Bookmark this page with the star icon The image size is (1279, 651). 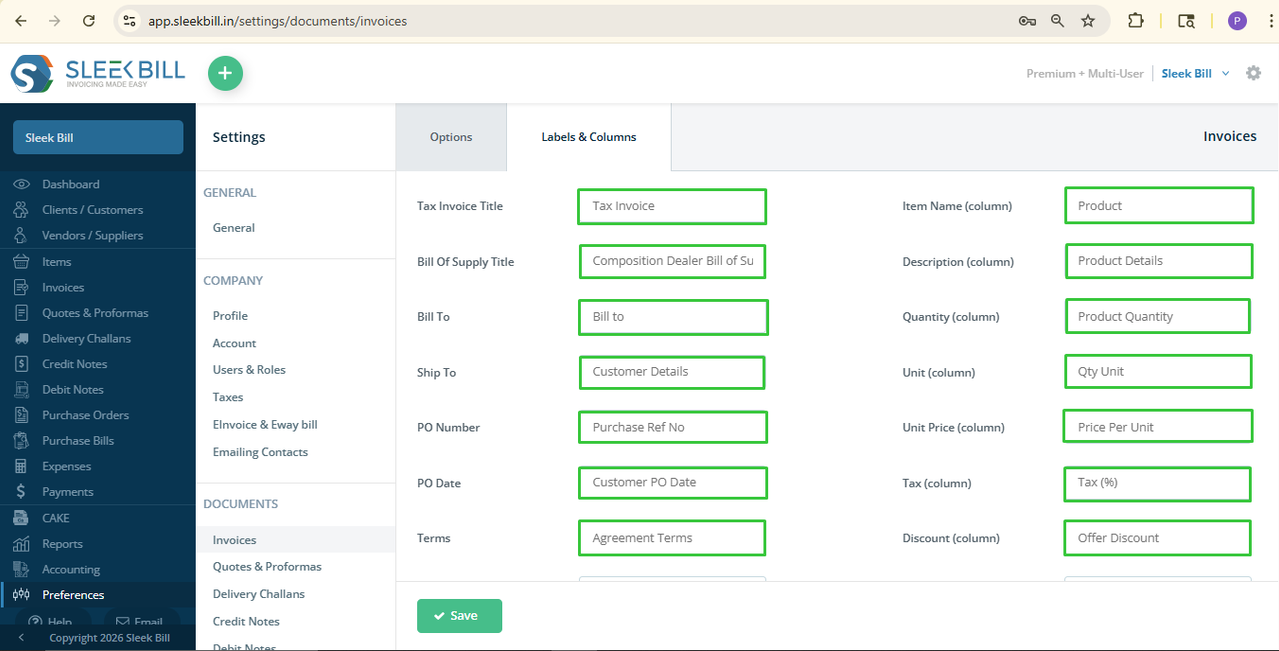click(x=1088, y=20)
